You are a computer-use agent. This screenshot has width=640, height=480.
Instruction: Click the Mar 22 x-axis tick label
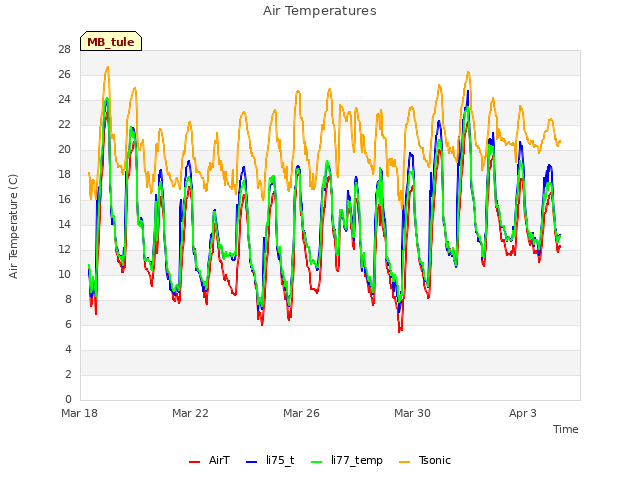(x=190, y=413)
